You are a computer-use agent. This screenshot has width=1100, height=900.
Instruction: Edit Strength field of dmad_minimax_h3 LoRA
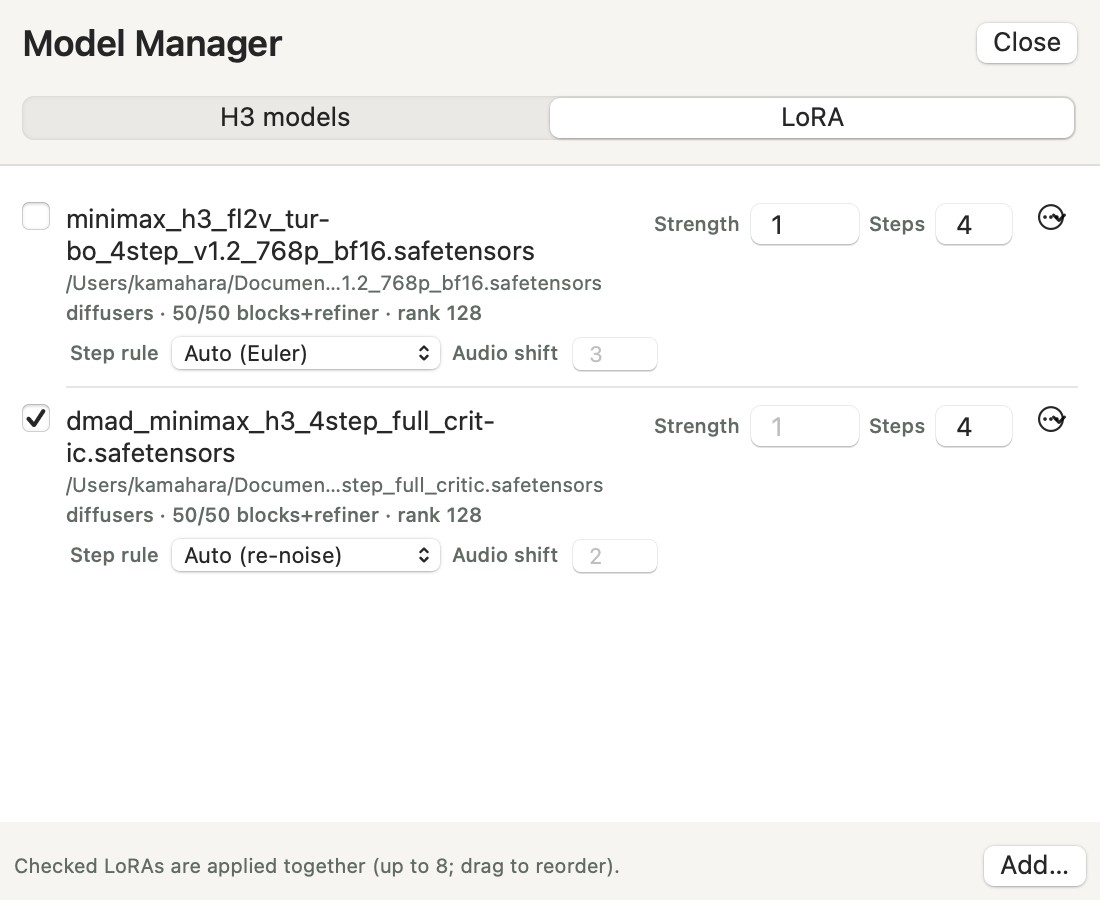pos(805,427)
